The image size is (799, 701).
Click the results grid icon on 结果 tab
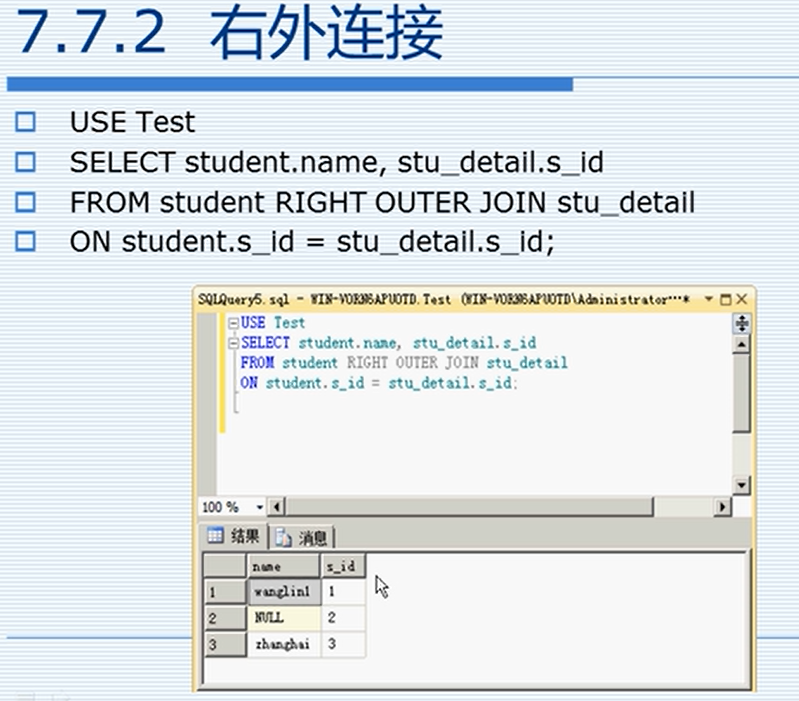215,535
